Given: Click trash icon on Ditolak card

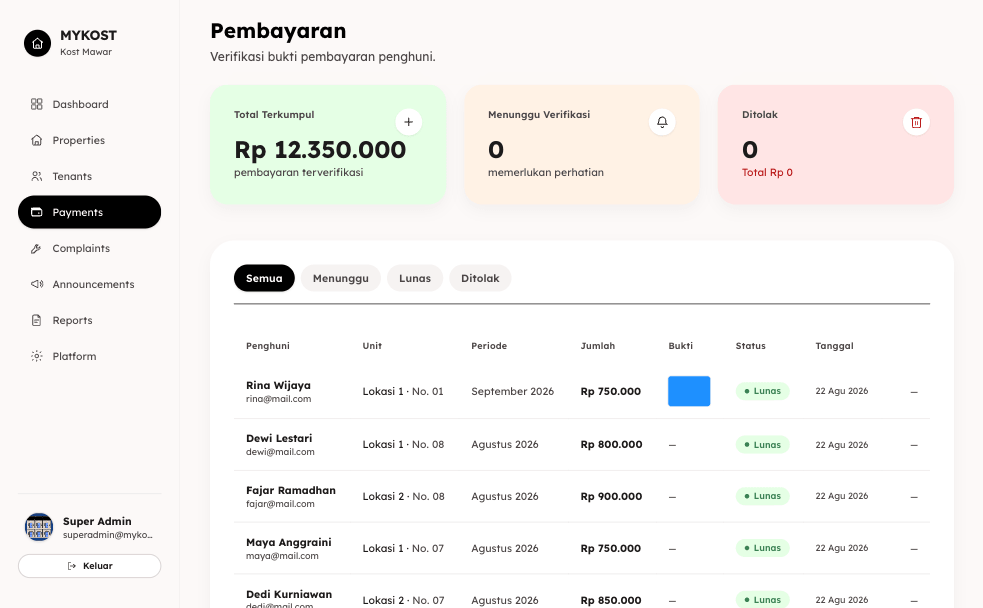Looking at the screenshot, I should click(916, 122).
